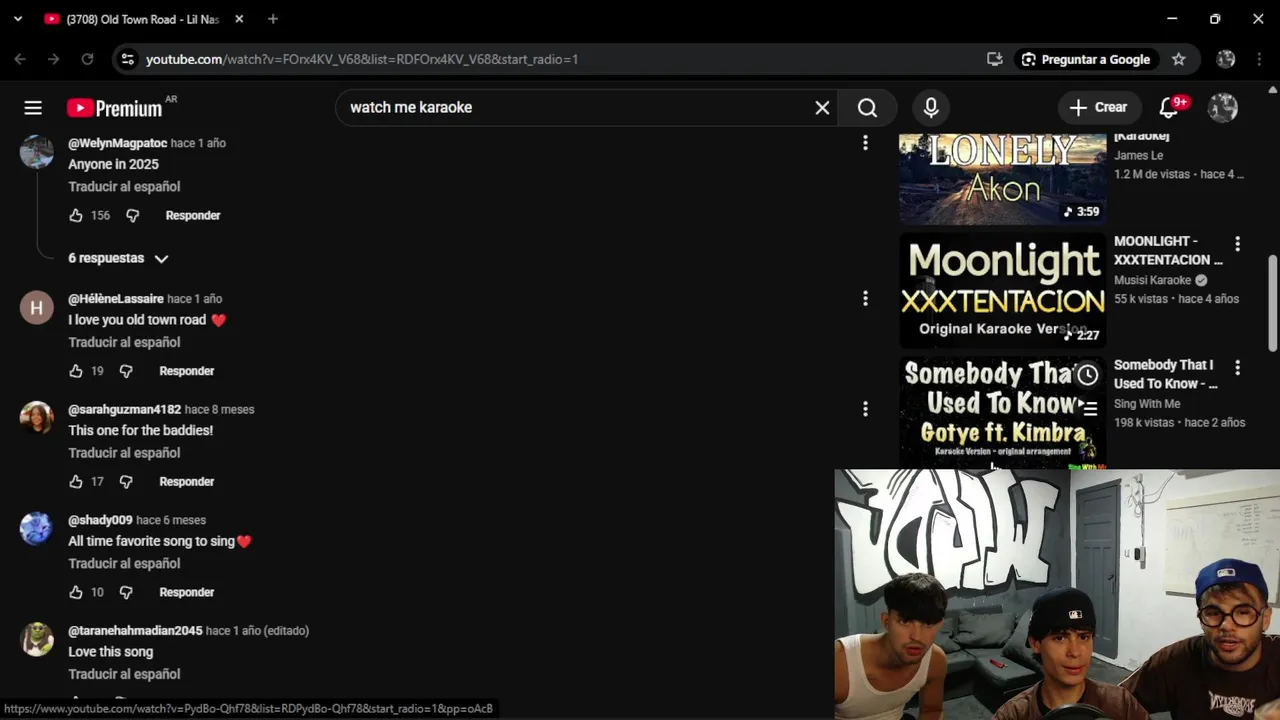Reply to @HélèneLassaire's comment

tap(187, 371)
